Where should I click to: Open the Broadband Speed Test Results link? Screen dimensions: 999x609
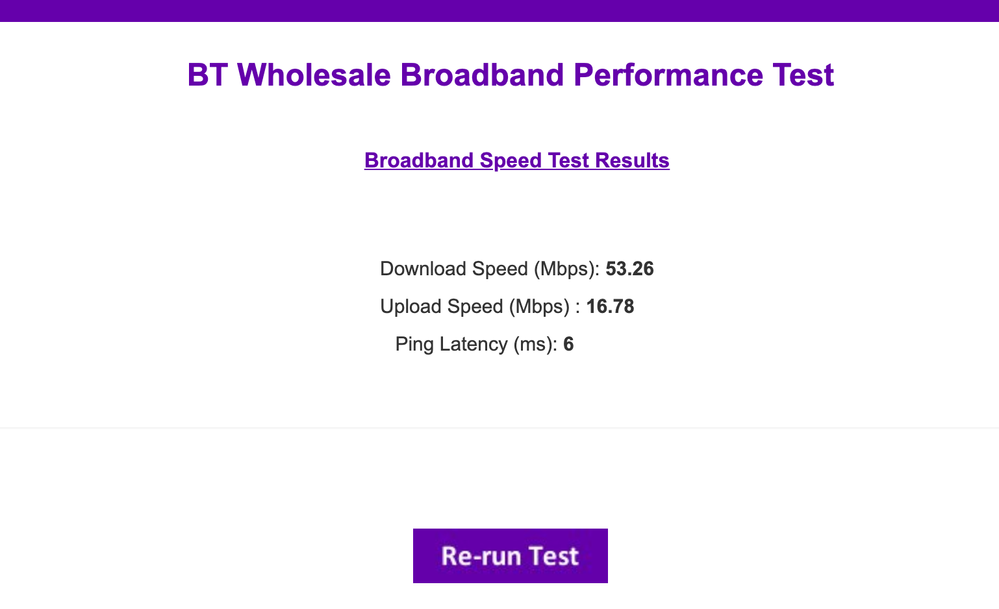[516, 160]
